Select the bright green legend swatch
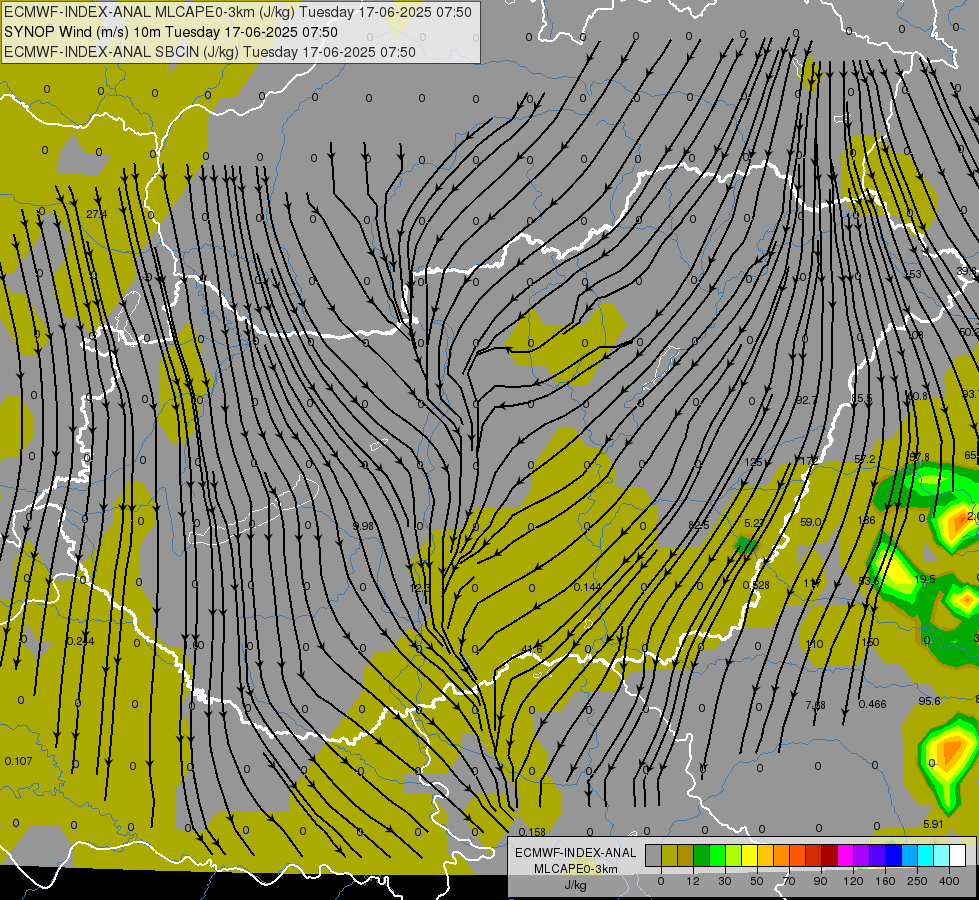This screenshot has width=979, height=900. (x=717, y=856)
